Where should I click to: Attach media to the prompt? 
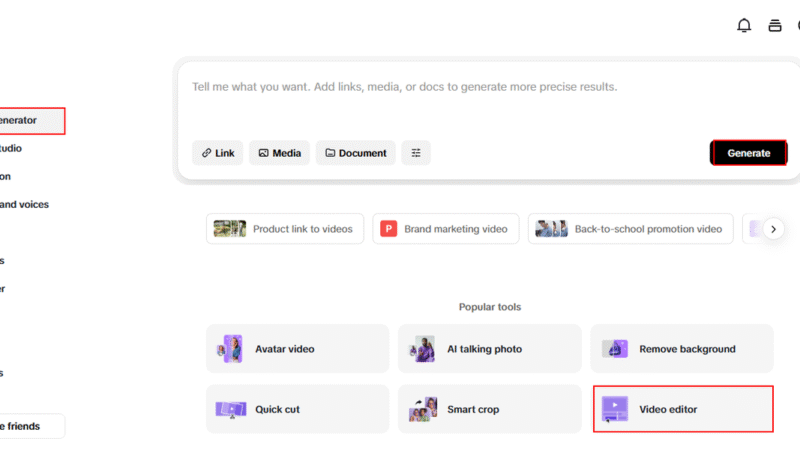(x=280, y=153)
